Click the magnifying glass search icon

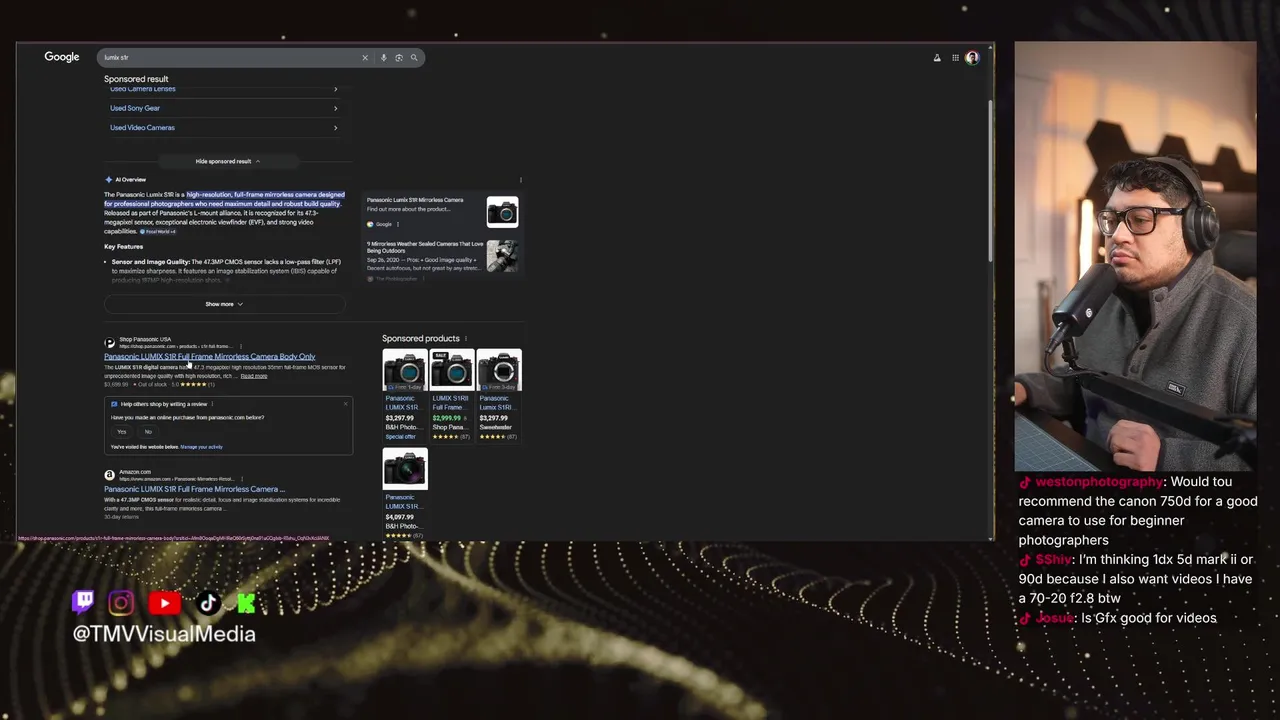coord(414,58)
